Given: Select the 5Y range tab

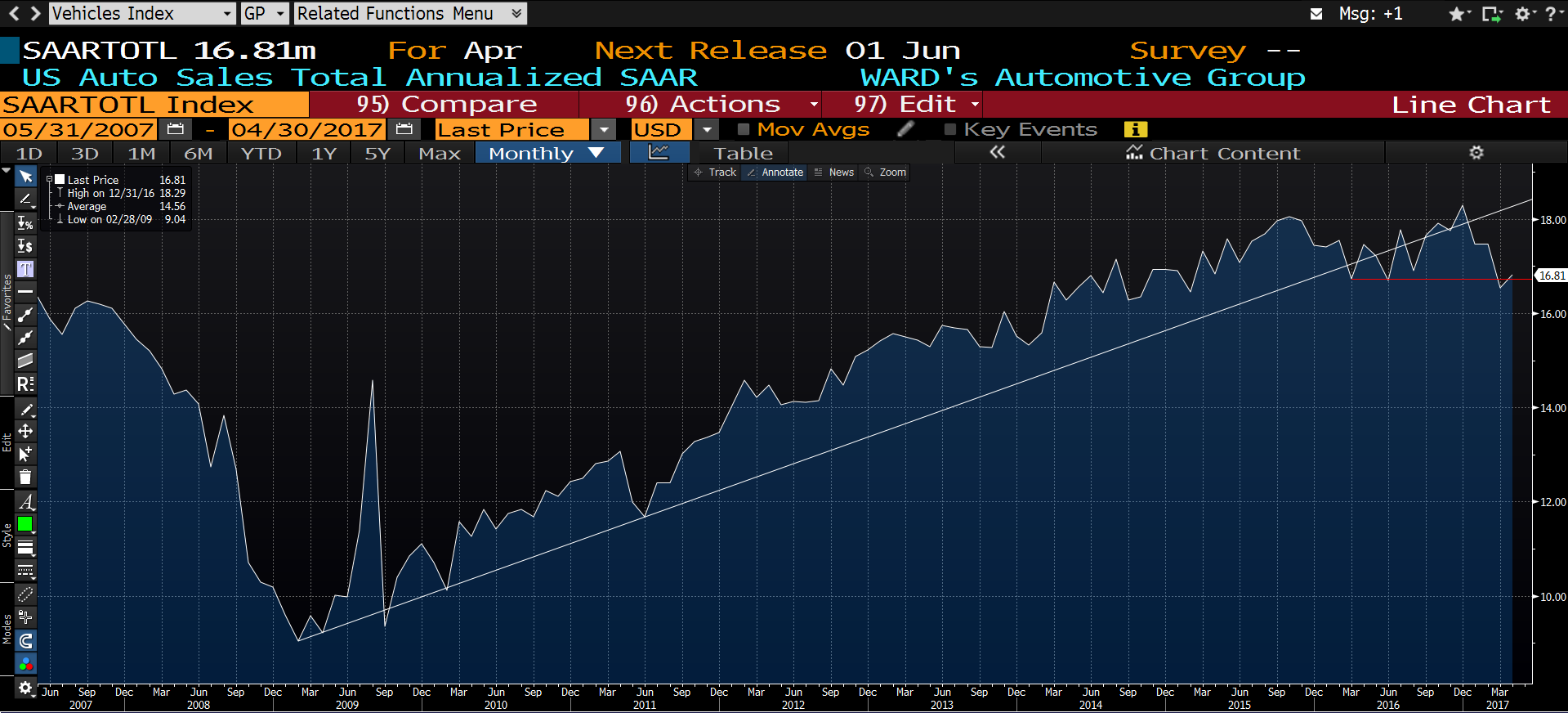Looking at the screenshot, I should tap(377, 153).
